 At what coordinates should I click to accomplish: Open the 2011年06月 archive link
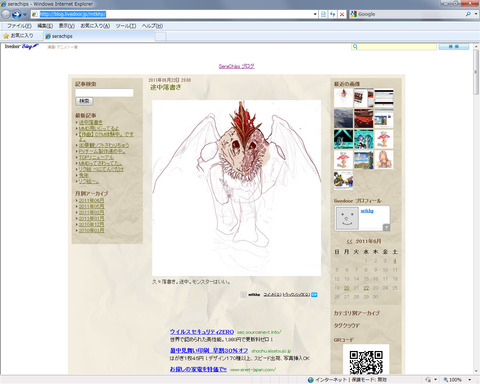(x=91, y=200)
